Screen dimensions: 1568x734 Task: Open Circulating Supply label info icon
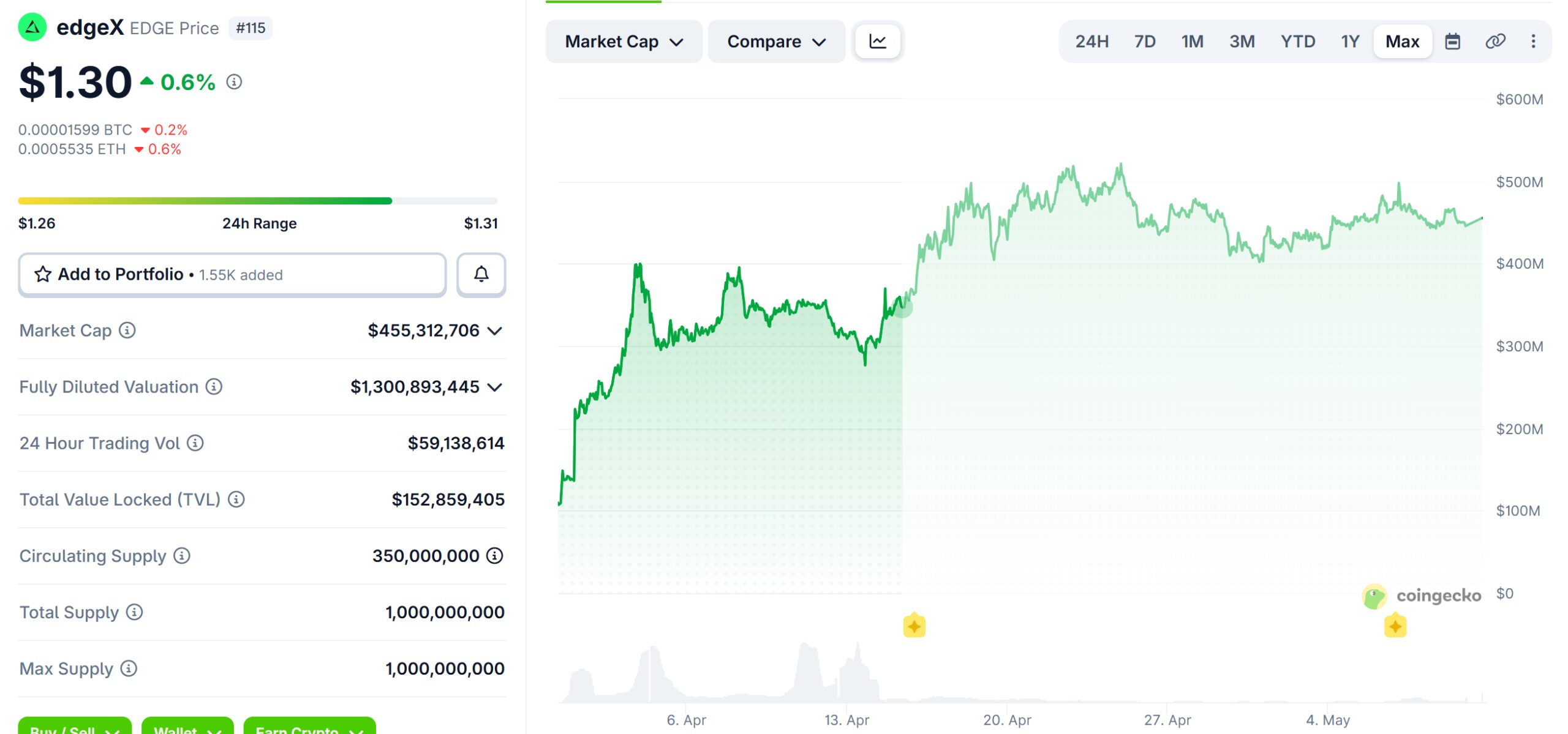click(x=182, y=556)
